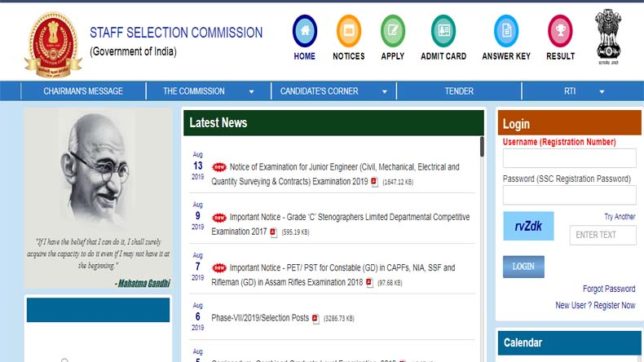This screenshot has height=362, width=644.
Task: Open PDF icon for Phase-VII/2019/Selection Posts
Action: 315,318
